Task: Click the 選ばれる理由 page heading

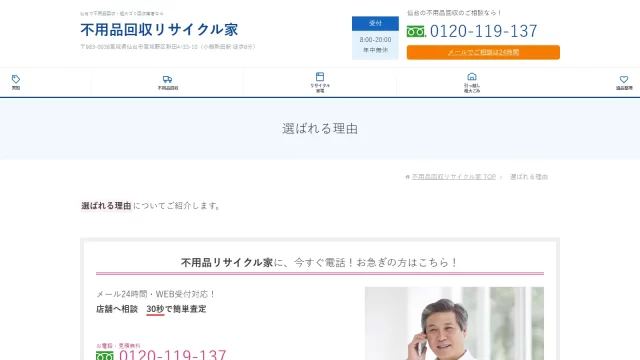Action: (x=320, y=129)
